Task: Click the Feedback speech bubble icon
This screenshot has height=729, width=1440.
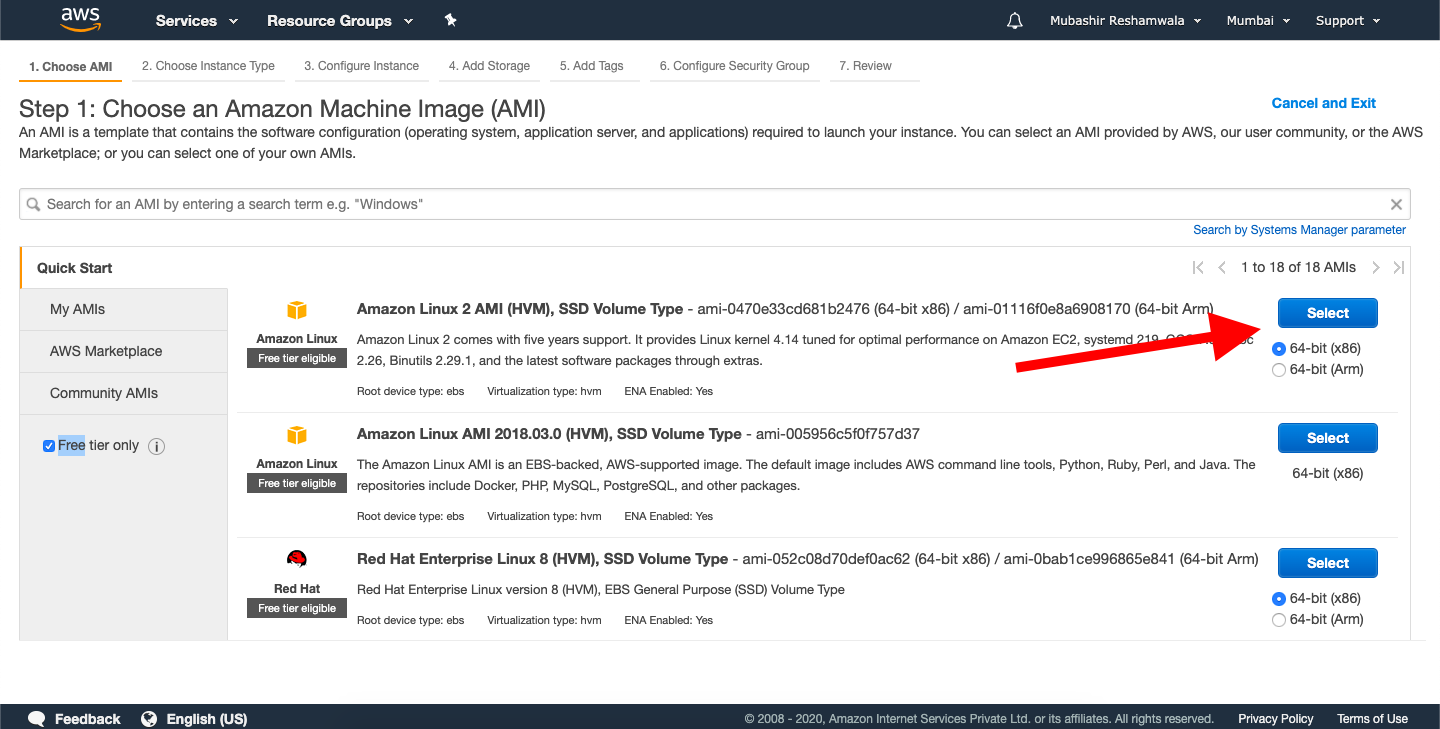Action: tap(37, 718)
